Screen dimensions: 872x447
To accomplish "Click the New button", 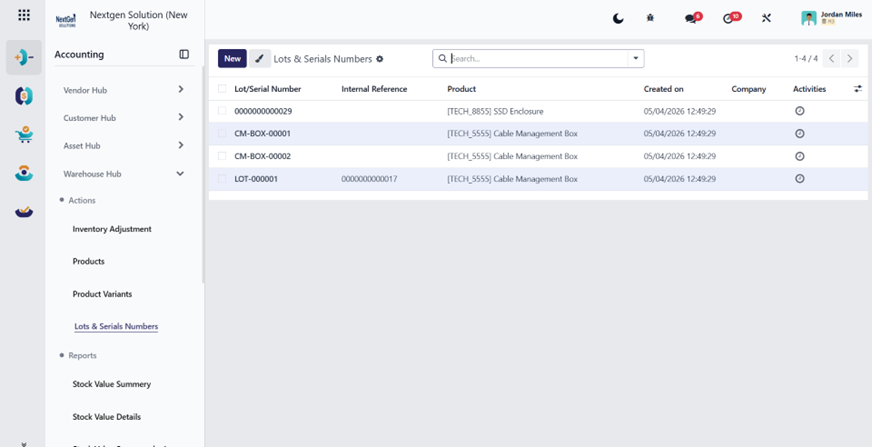I will [x=232, y=58].
